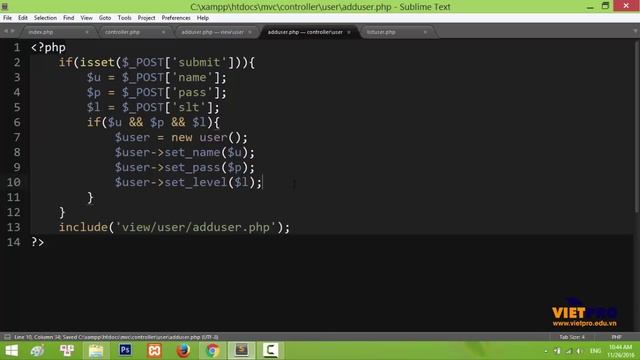Open Firefox from the taskbar

(183, 350)
